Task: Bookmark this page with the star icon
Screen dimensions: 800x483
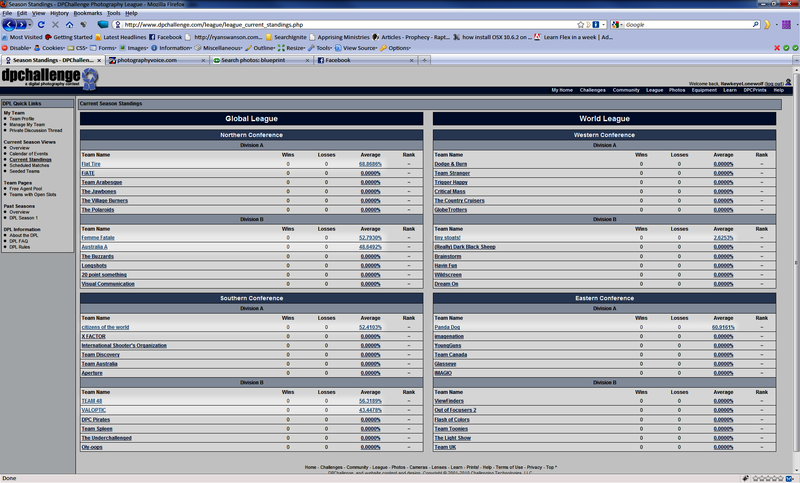Action: coord(580,24)
